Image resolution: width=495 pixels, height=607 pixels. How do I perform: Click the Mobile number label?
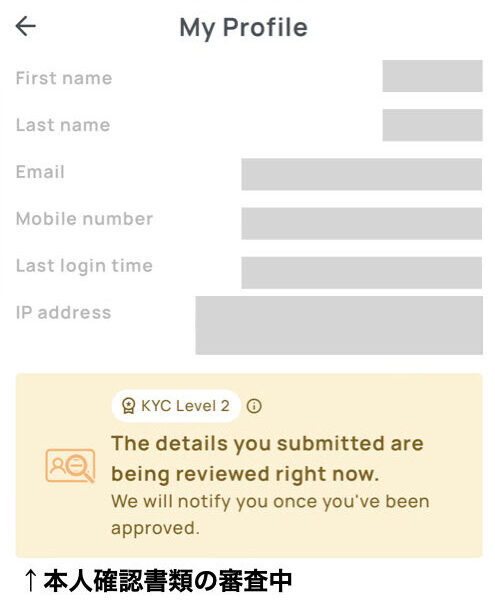[84, 219]
